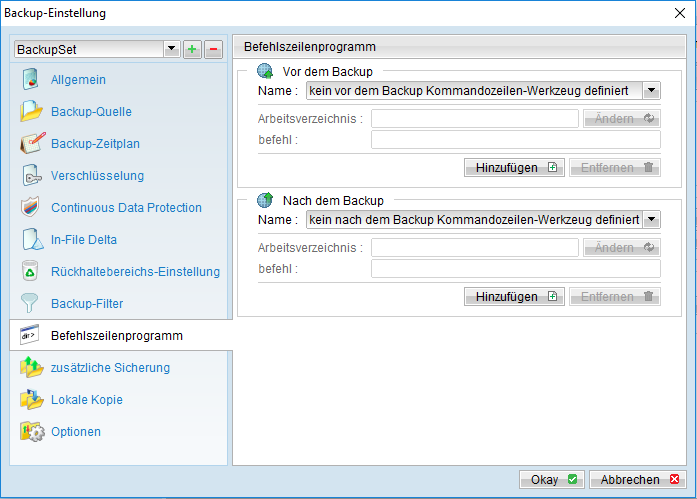Image resolution: width=697 pixels, height=499 pixels.
Task: Expand the BackupSet dropdown
Action: (172, 49)
